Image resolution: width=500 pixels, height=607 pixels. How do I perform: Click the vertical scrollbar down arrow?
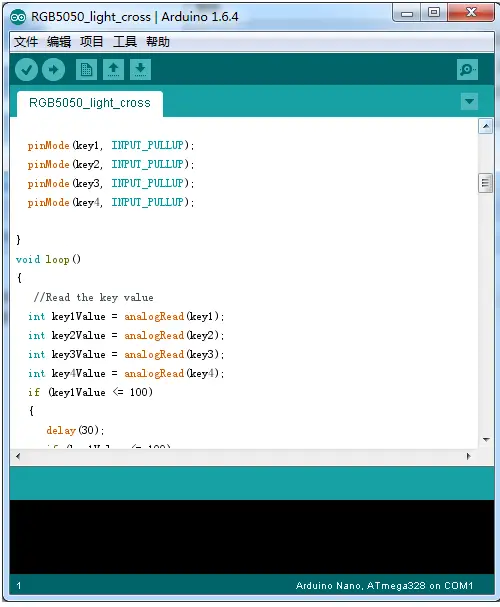click(486, 440)
